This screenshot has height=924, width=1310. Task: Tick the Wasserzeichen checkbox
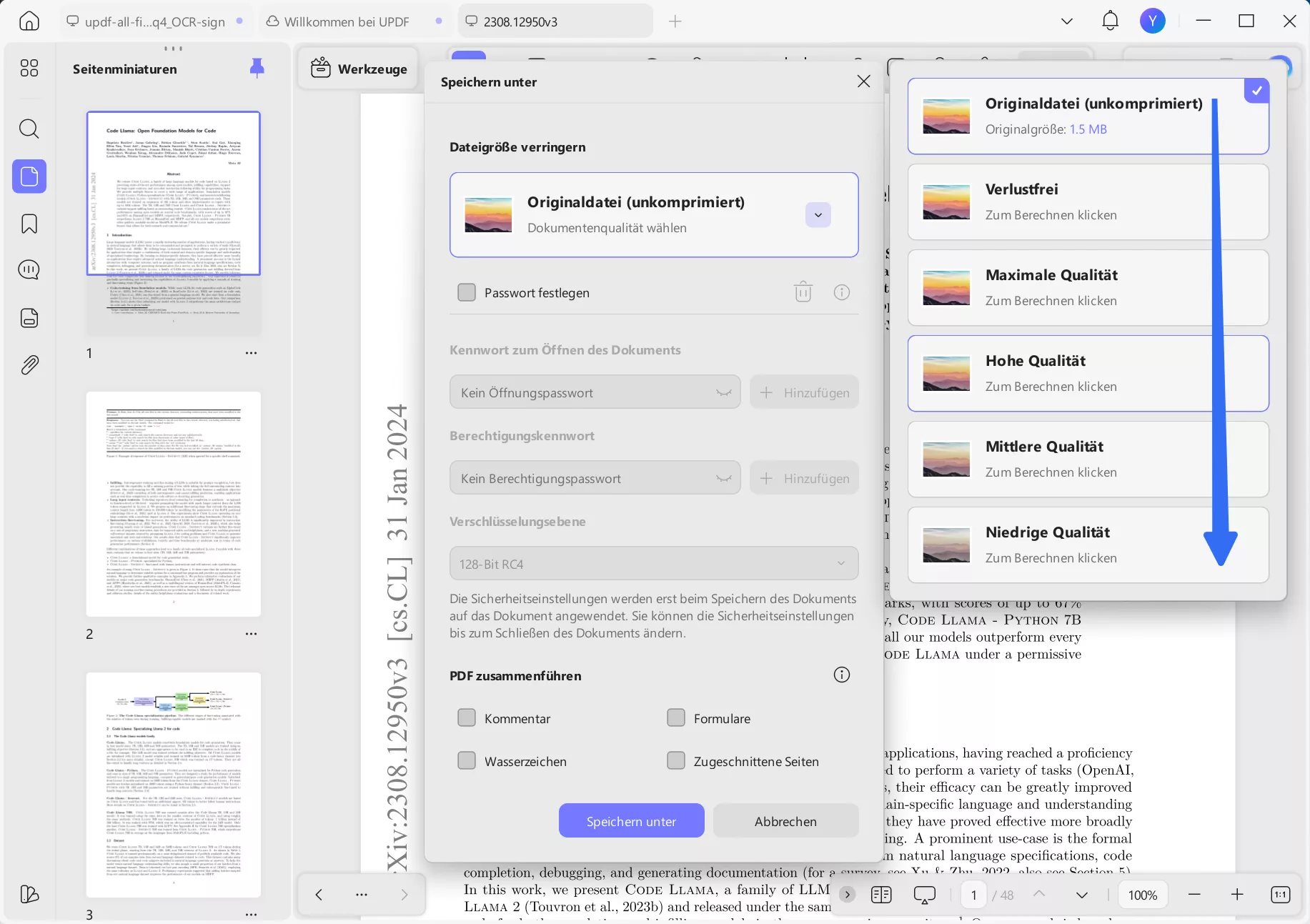(467, 760)
